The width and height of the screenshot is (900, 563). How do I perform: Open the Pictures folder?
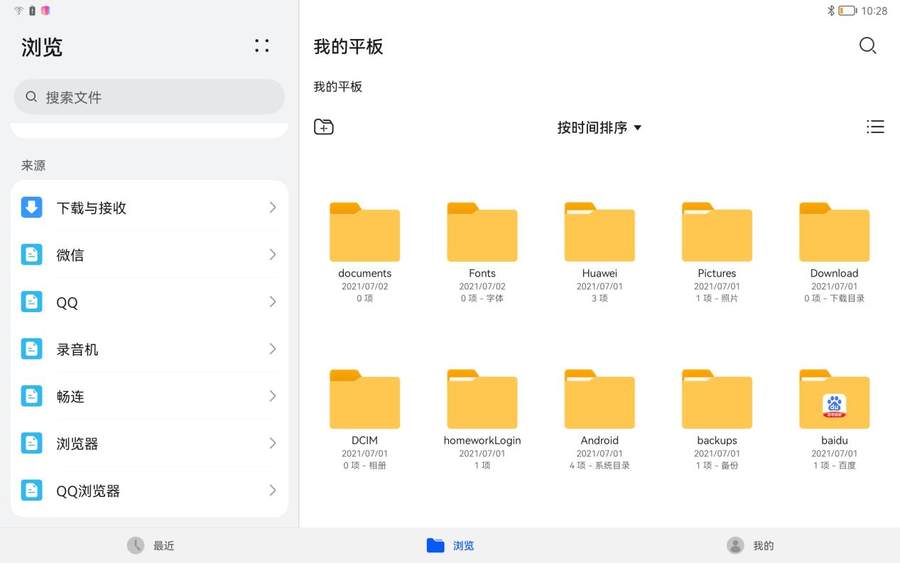(716, 233)
